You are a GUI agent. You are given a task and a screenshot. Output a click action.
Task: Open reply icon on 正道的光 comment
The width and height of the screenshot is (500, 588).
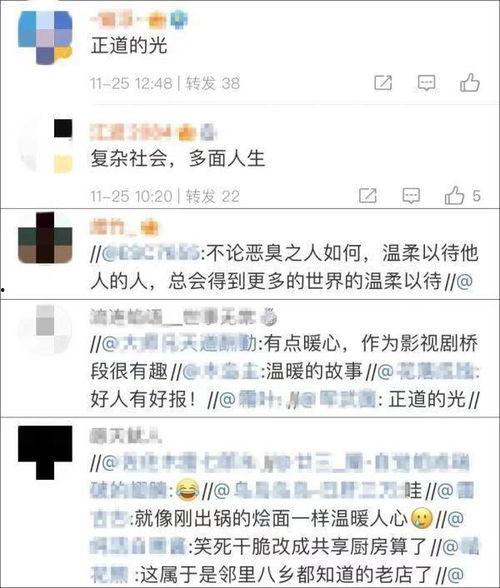point(426,83)
